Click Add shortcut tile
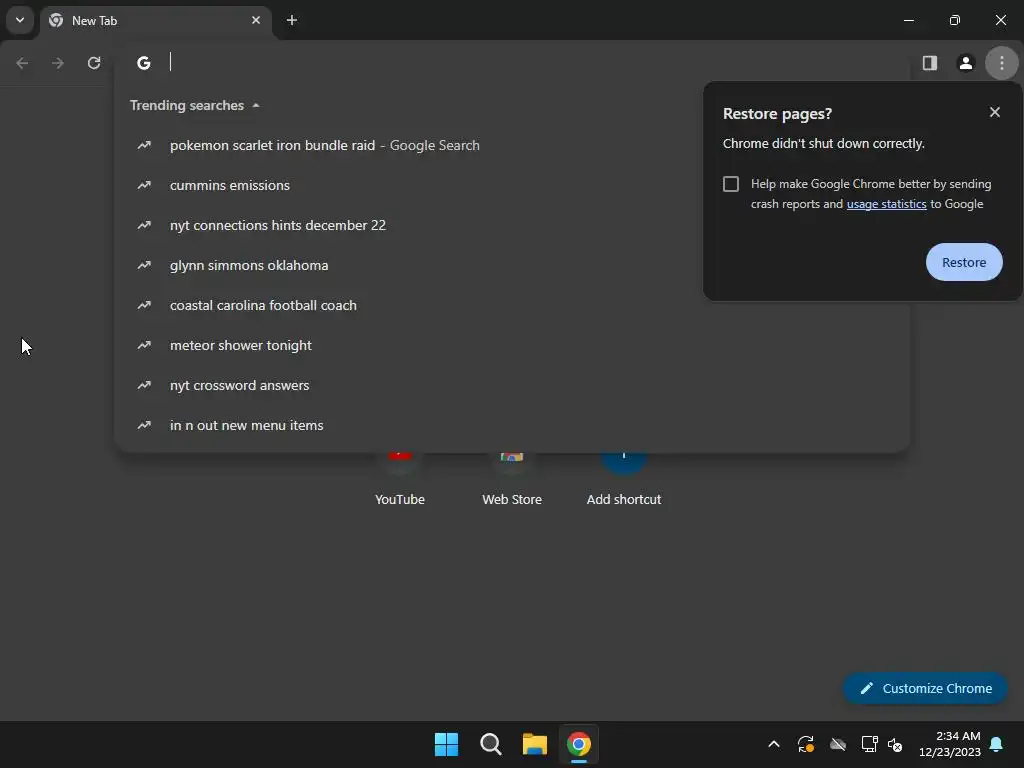This screenshot has width=1024, height=768. click(x=624, y=480)
